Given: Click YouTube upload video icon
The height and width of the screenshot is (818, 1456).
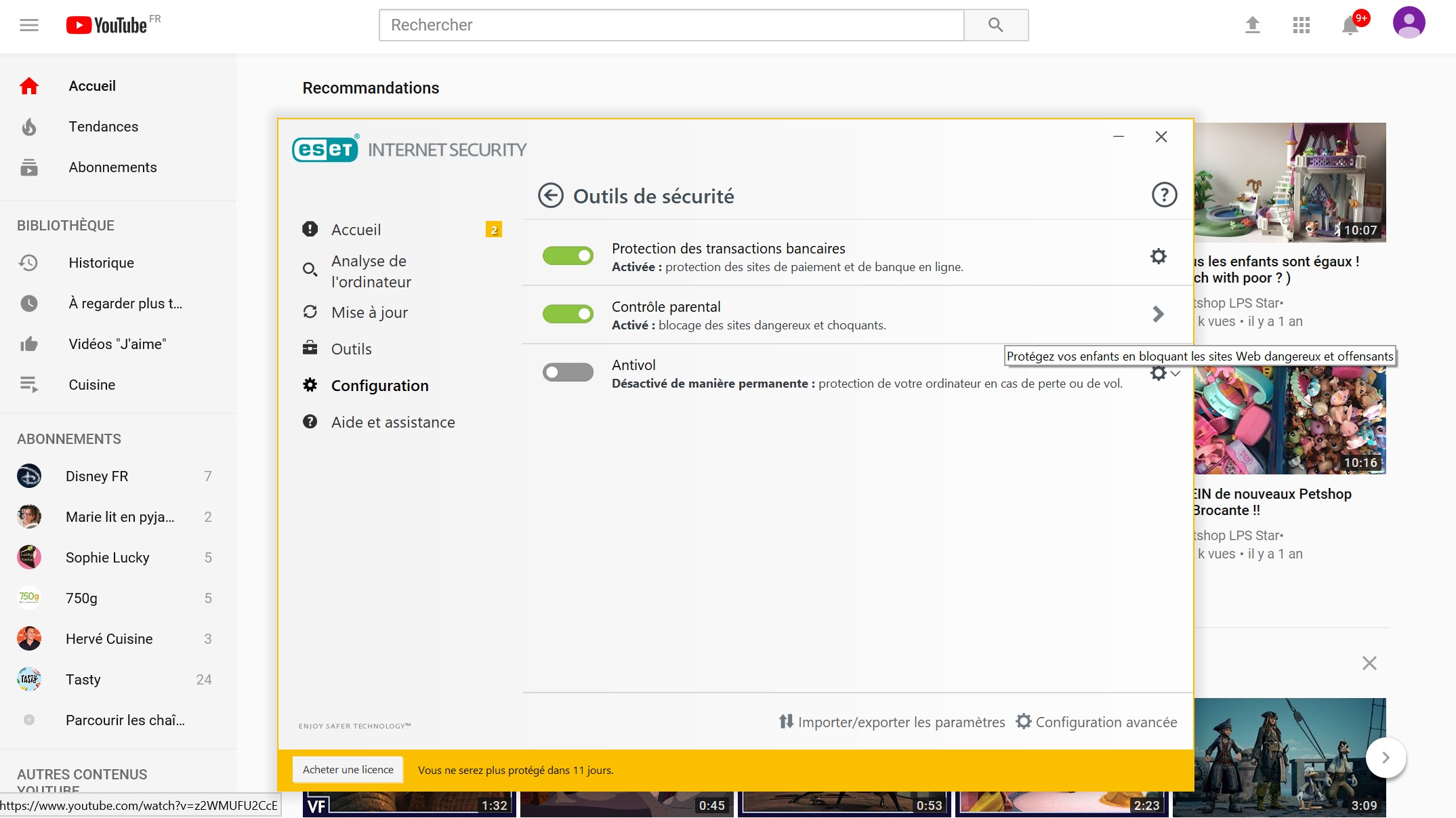Looking at the screenshot, I should pos(1252,25).
